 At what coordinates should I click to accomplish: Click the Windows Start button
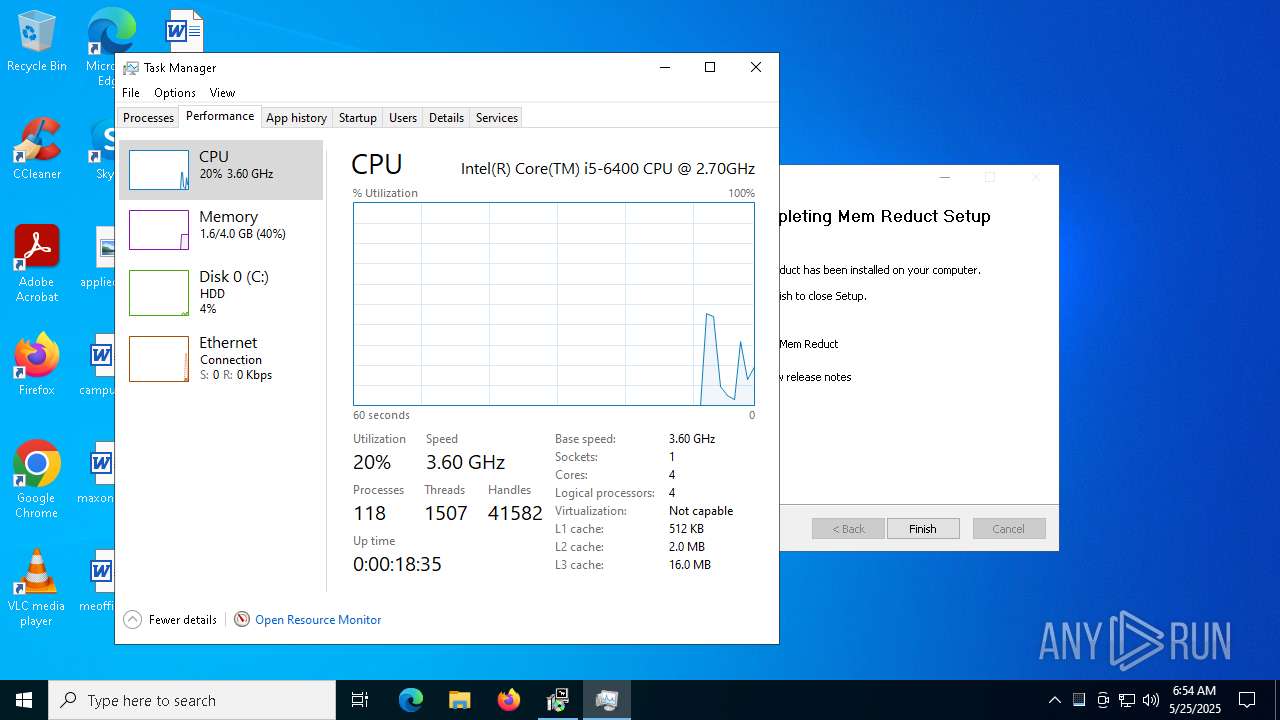pos(24,700)
